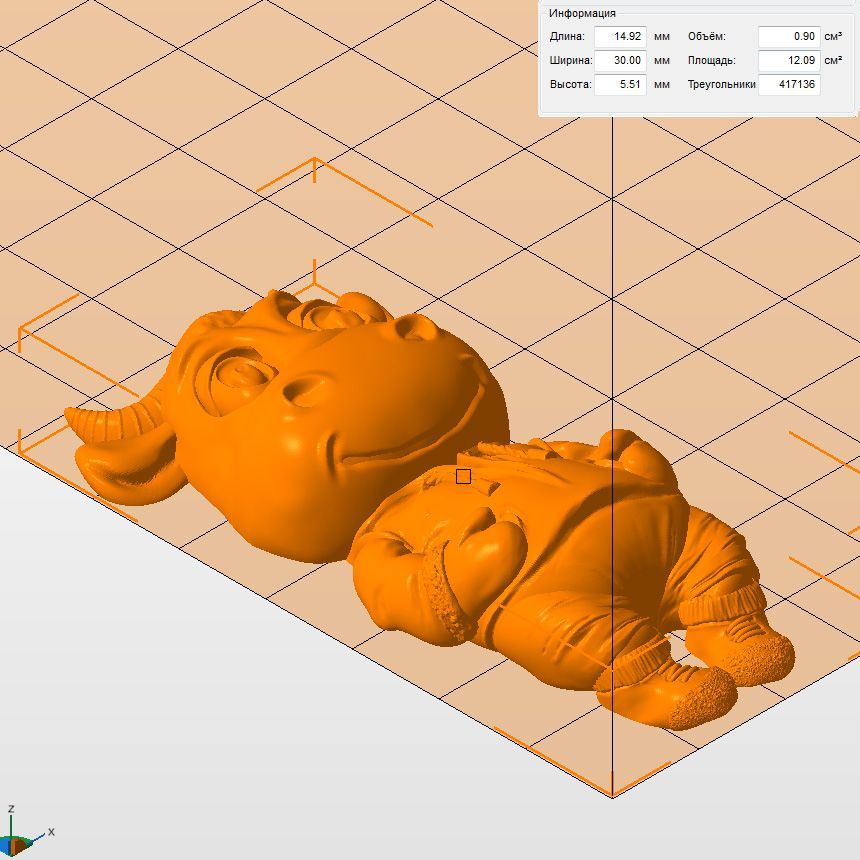Click the bull's large left eye
The image size is (860, 860).
click(x=238, y=377)
